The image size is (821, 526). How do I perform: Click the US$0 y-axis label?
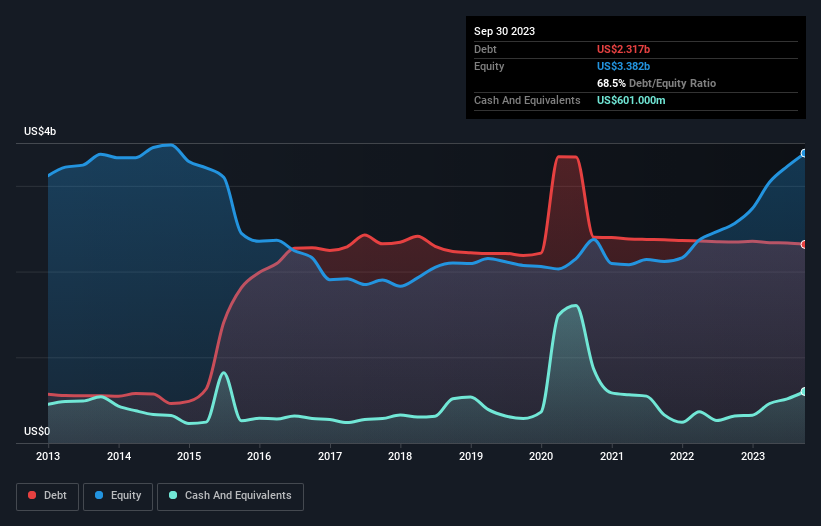tap(37, 431)
